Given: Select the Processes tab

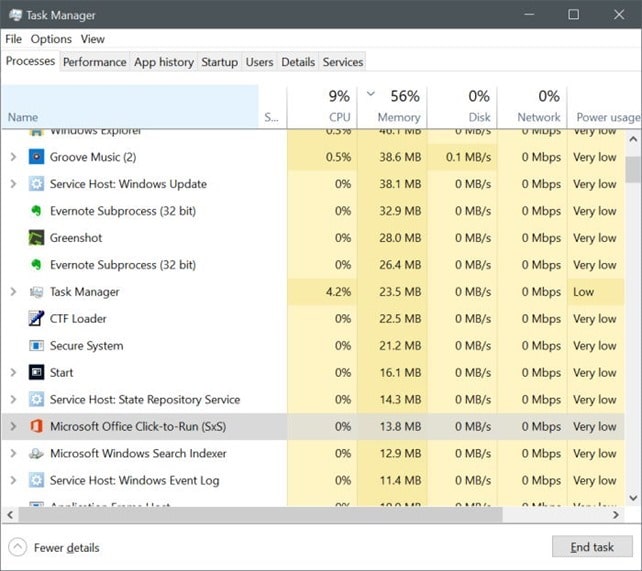Looking at the screenshot, I should [x=30, y=61].
